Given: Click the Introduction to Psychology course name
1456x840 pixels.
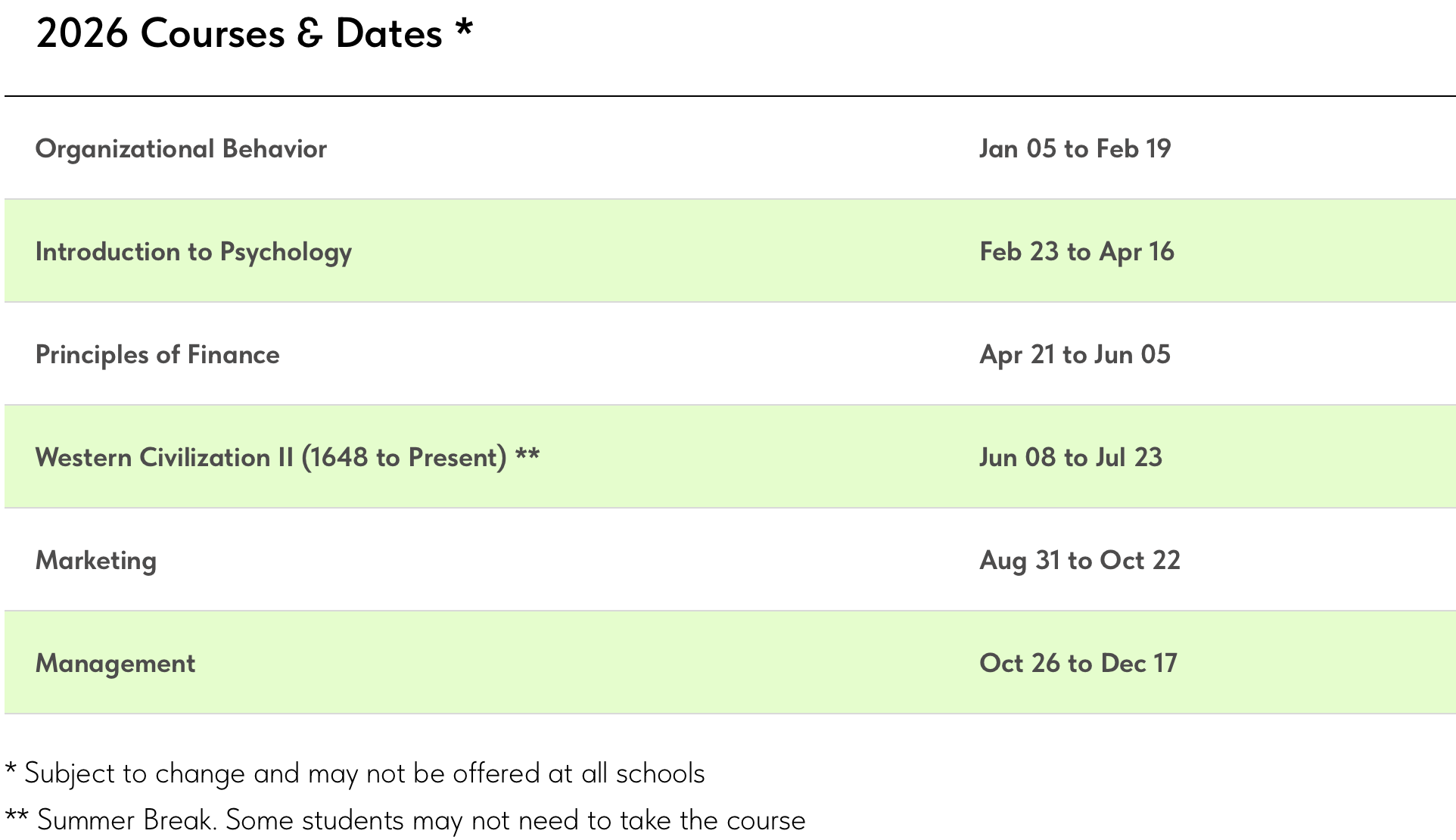Looking at the screenshot, I should point(193,252).
